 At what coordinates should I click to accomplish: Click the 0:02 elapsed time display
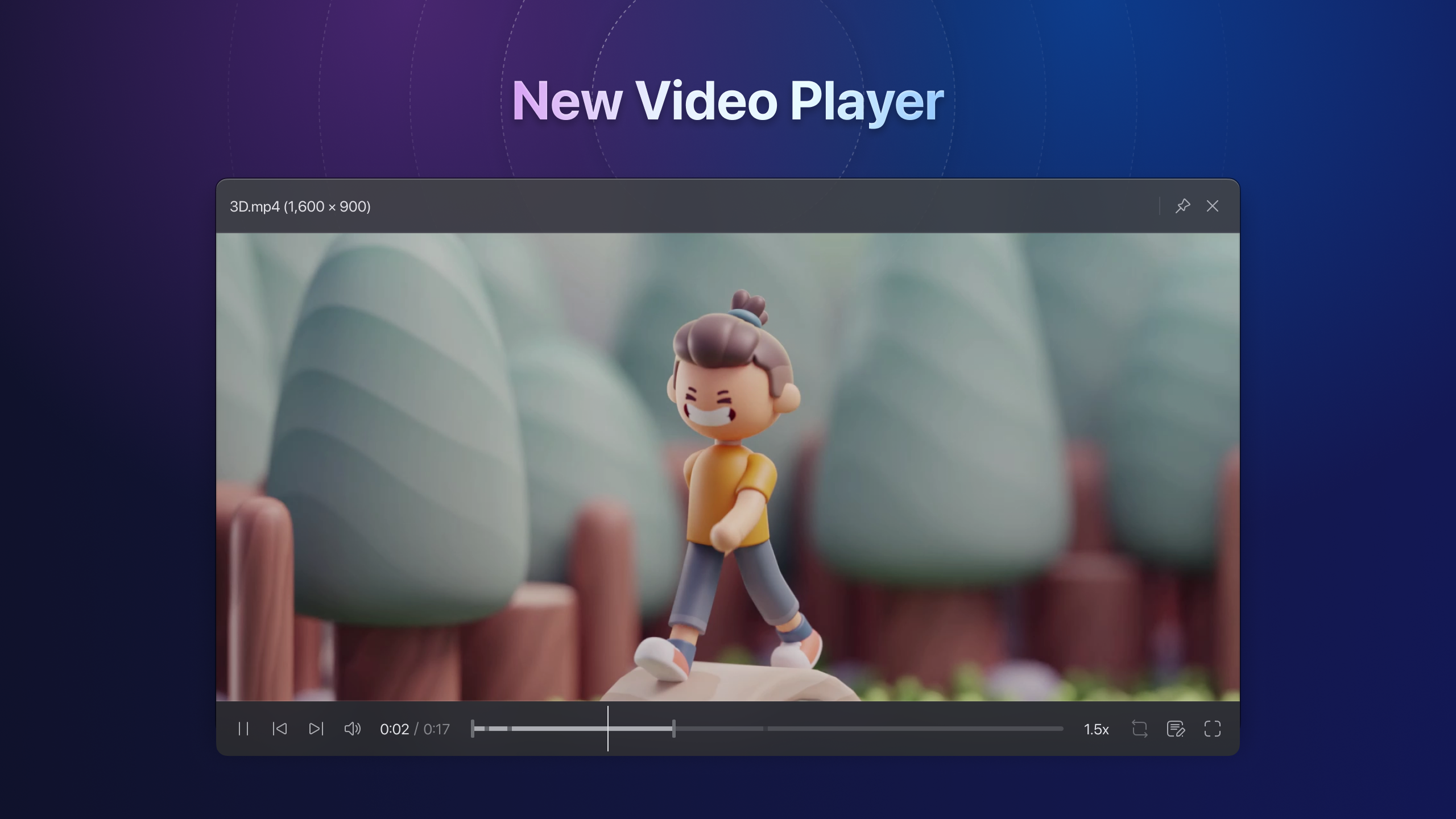pyautogui.click(x=396, y=729)
